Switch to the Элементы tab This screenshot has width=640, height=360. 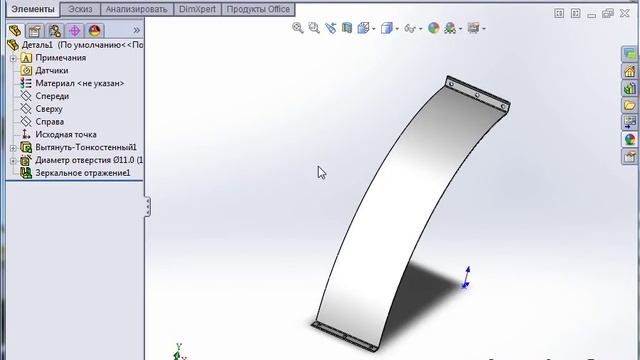(x=33, y=9)
